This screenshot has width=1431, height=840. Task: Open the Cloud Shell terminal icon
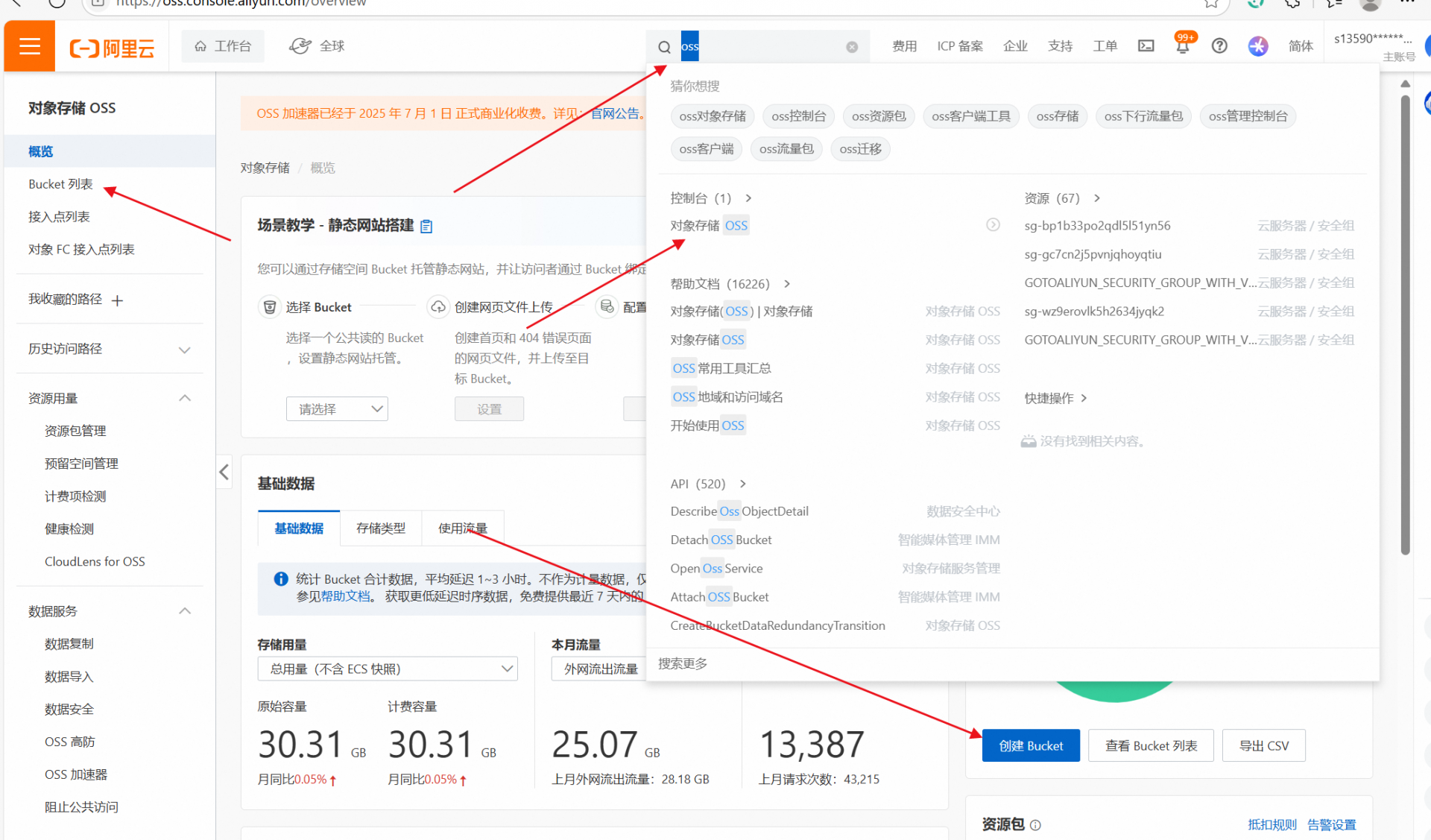click(1146, 46)
